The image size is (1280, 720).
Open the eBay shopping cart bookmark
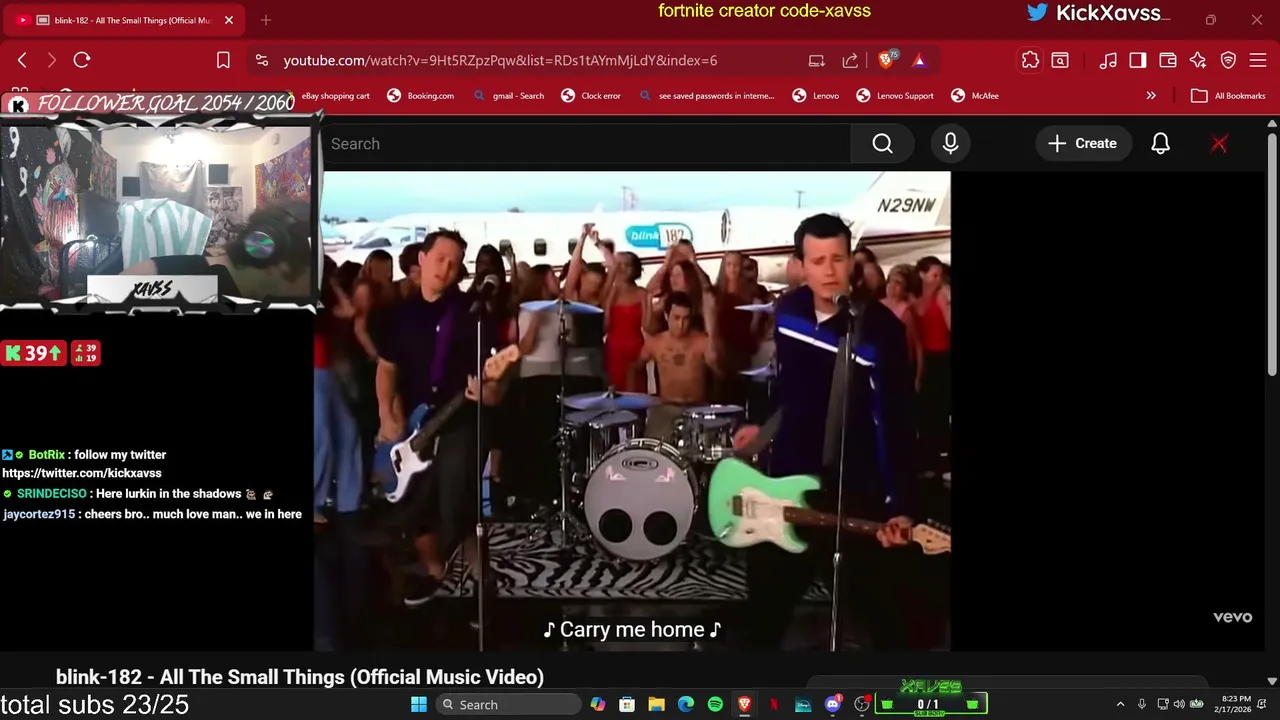click(335, 96)
